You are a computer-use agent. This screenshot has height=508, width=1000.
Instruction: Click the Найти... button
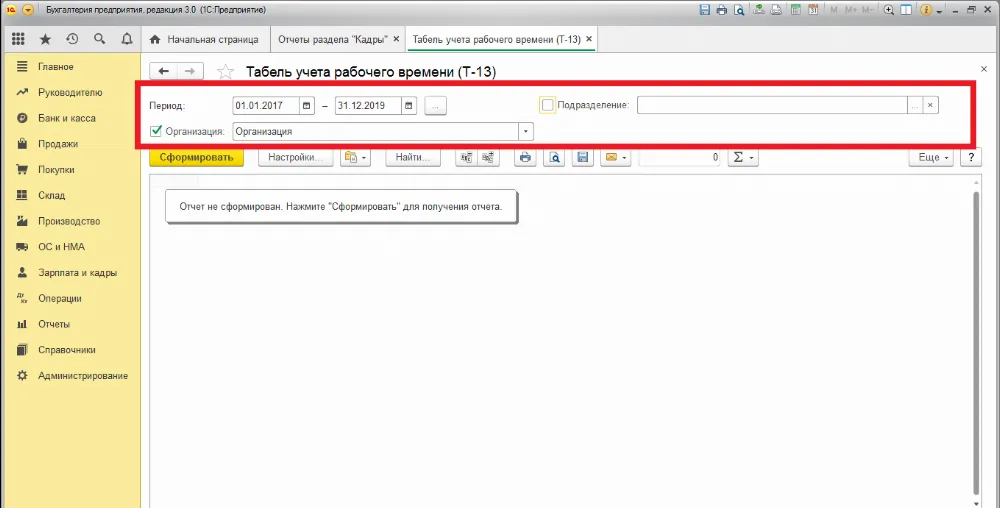pos(413,157)
